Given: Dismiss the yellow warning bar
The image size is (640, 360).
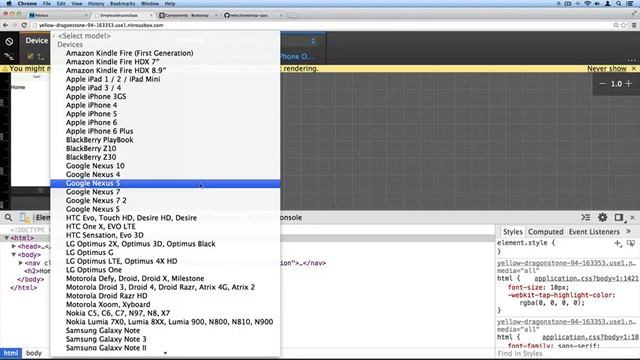Looking at the screenshot, I should click(x=634, y=69).
